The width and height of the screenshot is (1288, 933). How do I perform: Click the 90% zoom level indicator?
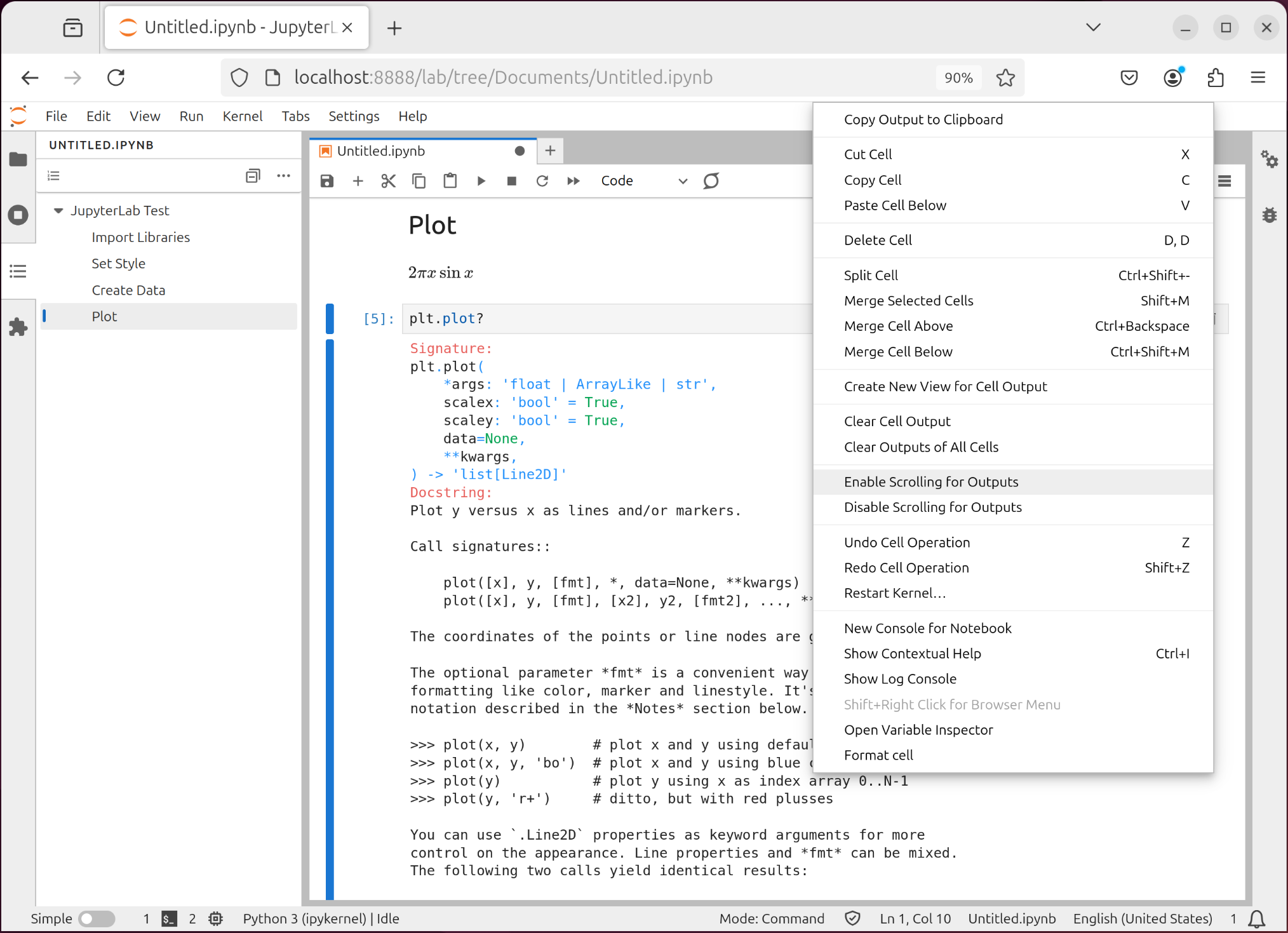click(958, 77)
